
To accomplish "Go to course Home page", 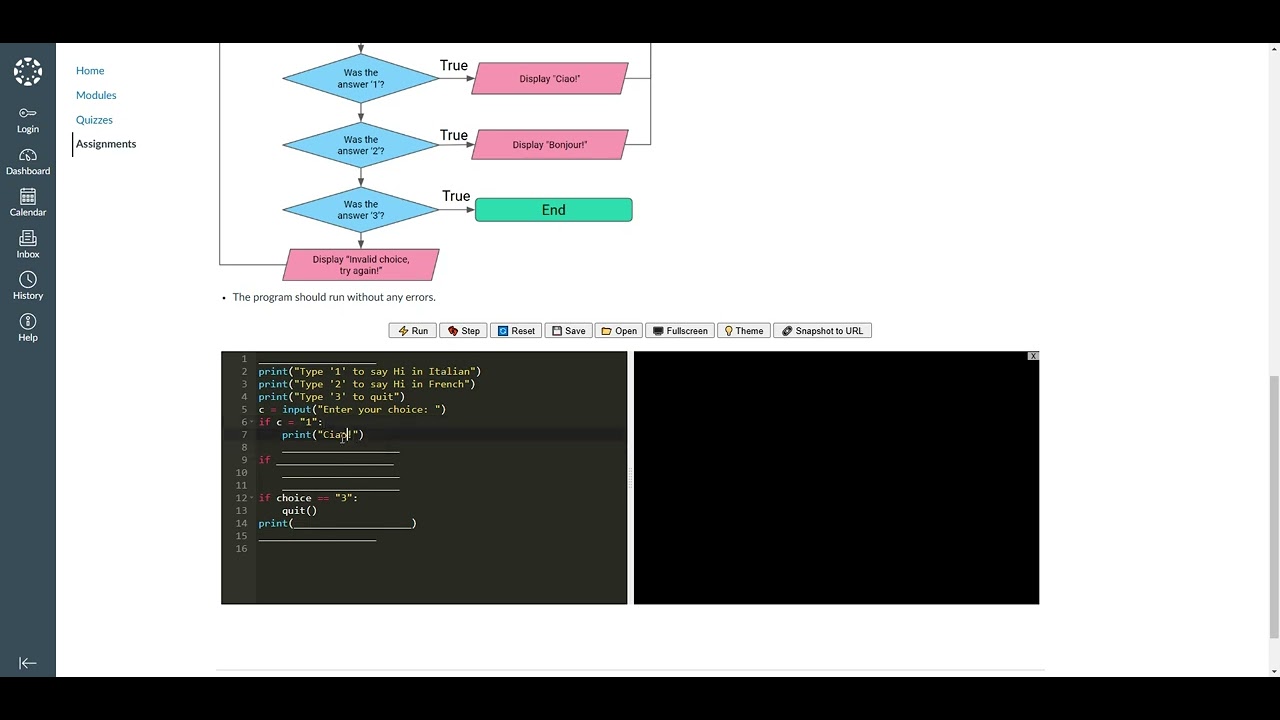I will tap(90, 71).
